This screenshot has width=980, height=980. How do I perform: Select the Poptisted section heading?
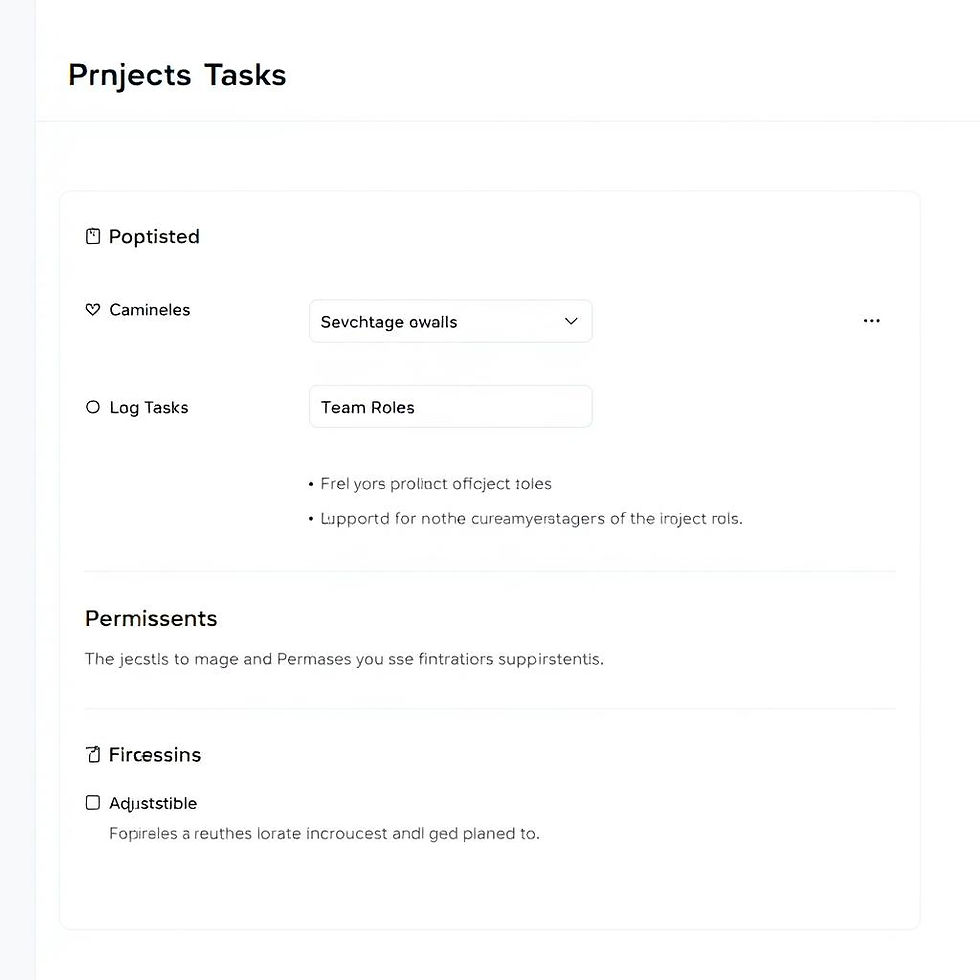coord(154,237)
